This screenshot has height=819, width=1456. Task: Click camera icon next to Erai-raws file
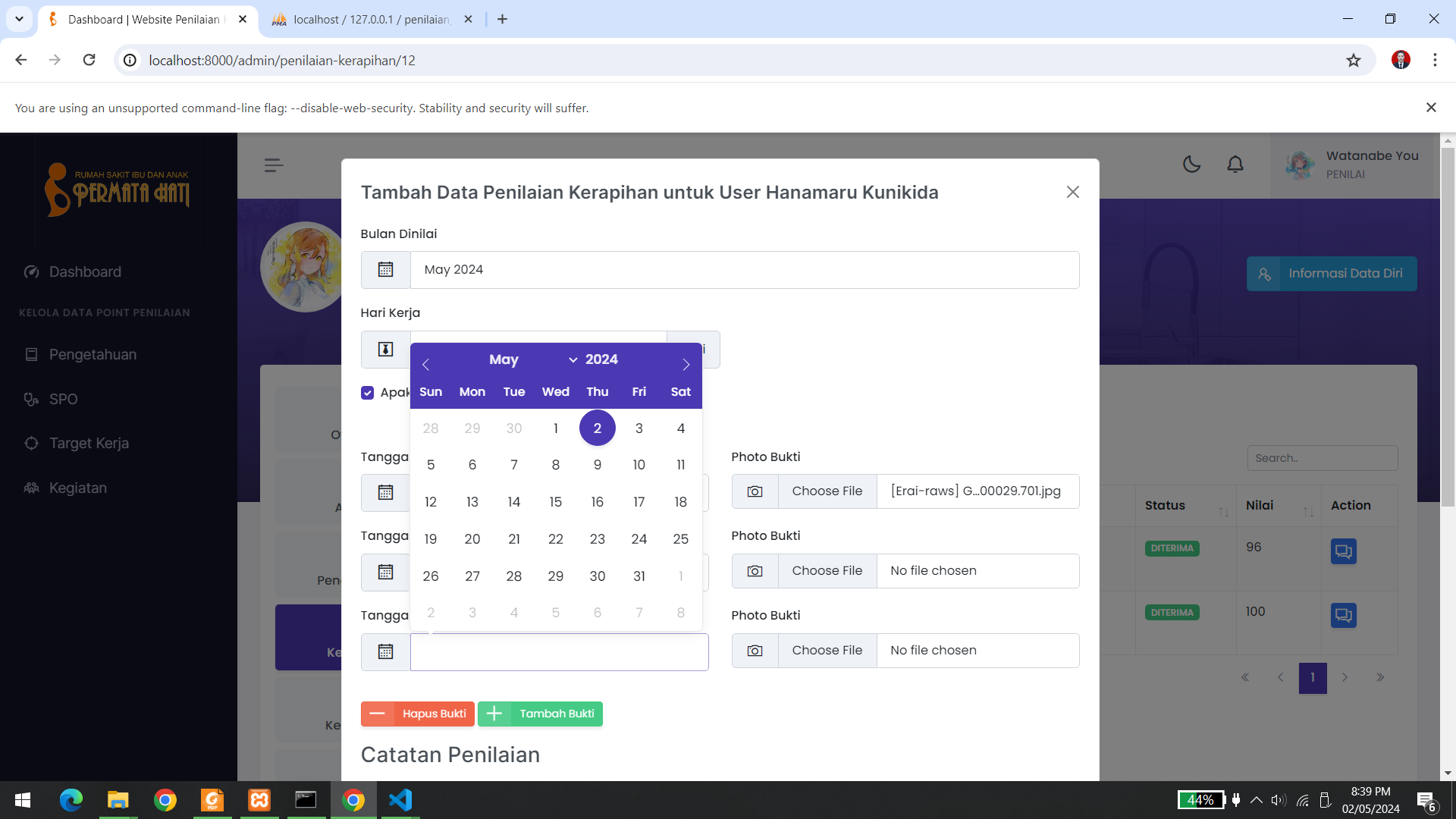[755, 491]
